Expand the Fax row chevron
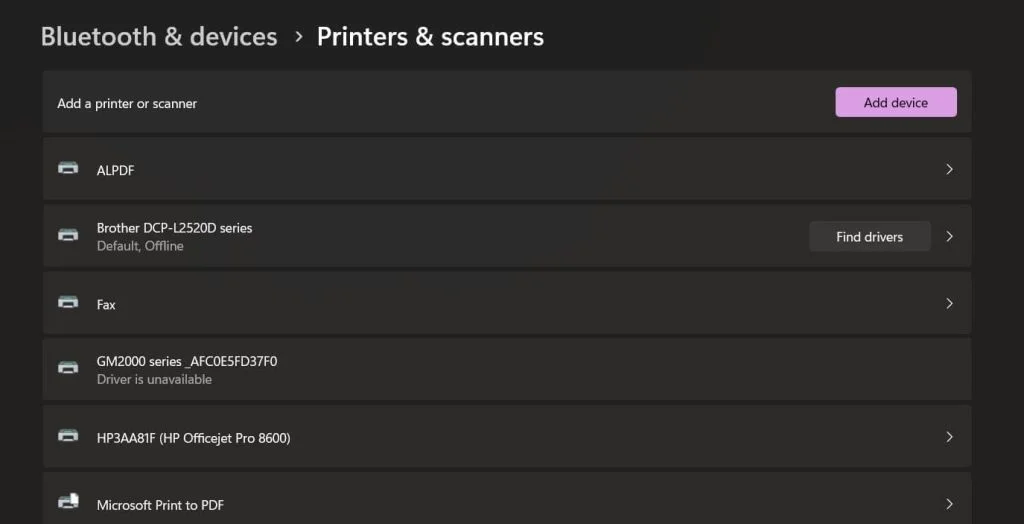This screenshot has width=1024, height=524. pos(949,303)
